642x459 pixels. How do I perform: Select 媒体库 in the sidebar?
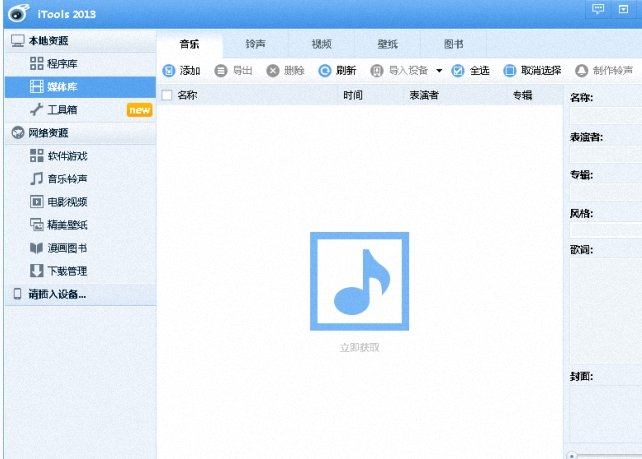[80, 86]
